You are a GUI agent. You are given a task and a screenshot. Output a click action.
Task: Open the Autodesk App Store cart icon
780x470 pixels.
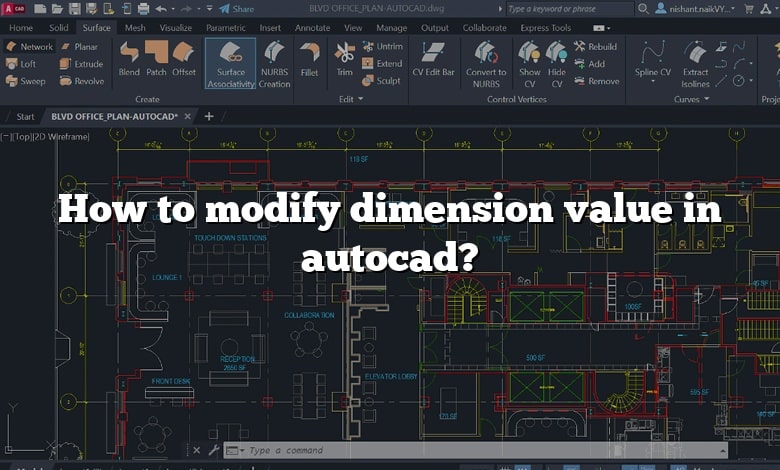[749, 8]
